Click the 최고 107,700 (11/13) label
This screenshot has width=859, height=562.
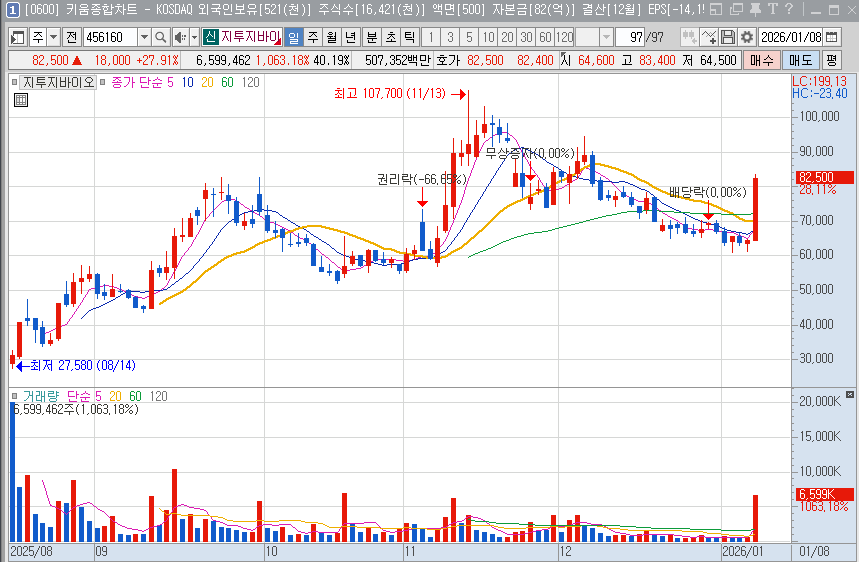coord(390,94)
